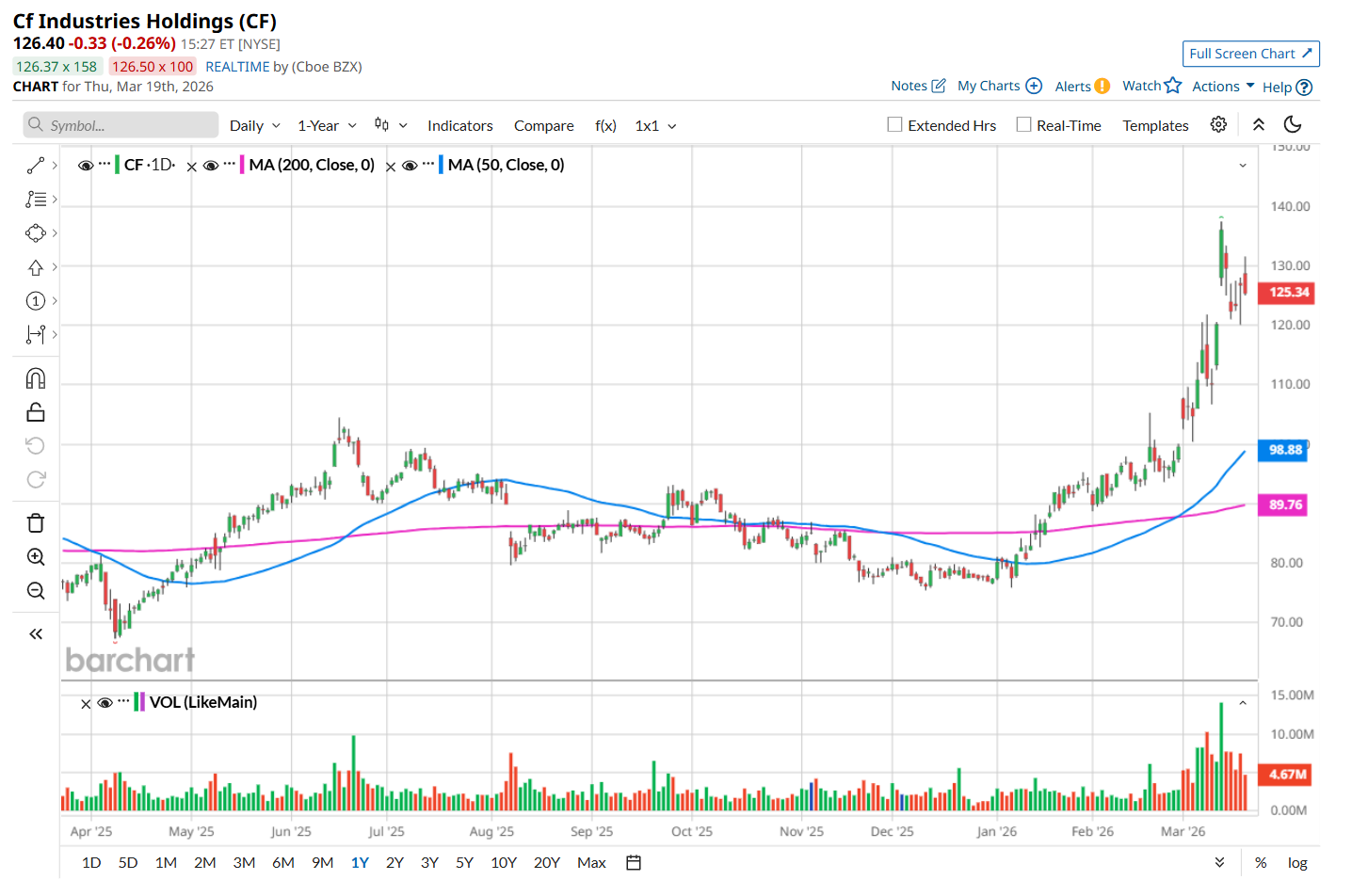Screen dimensions: 1368x896
Task: Open the date range calendar icon
Action: click(634, 862)
